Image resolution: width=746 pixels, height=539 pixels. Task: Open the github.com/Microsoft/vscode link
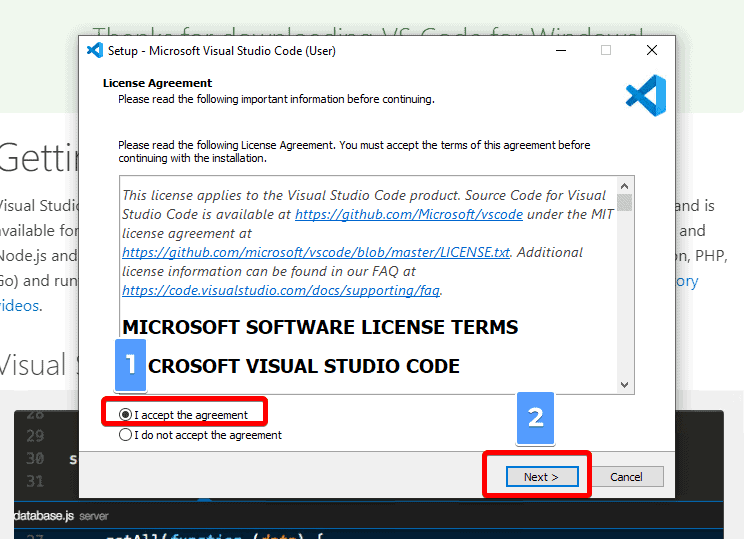[409, 215]
